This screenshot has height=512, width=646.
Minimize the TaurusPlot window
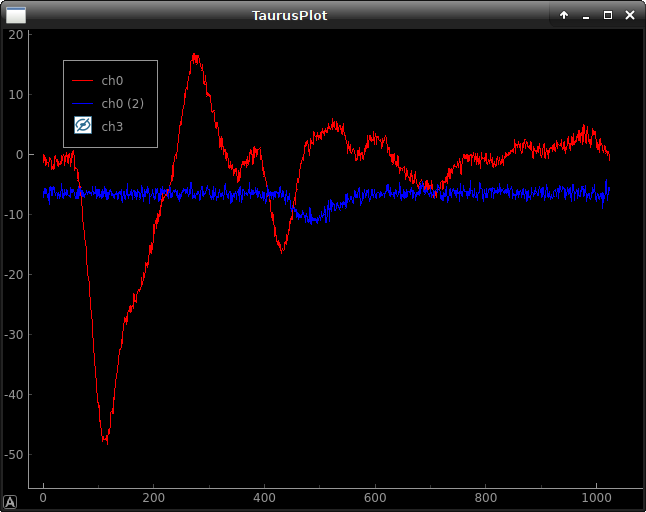click(586, 15)
